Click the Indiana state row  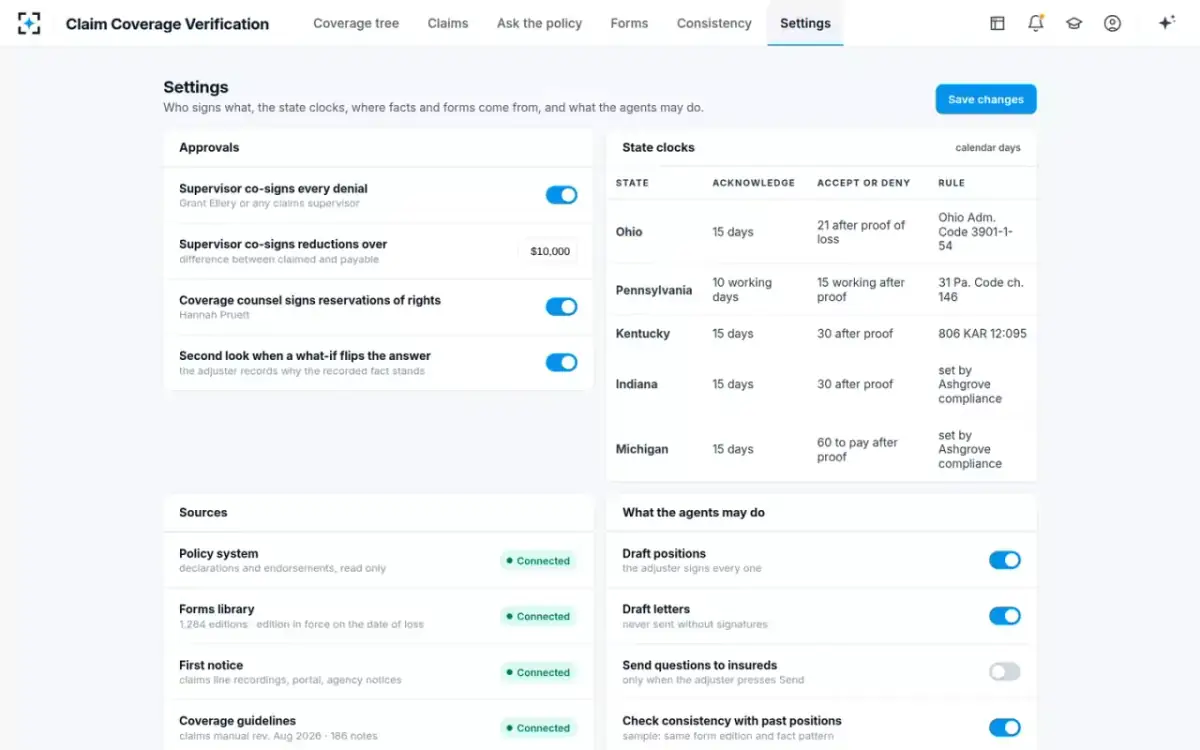tap(821, 384)
